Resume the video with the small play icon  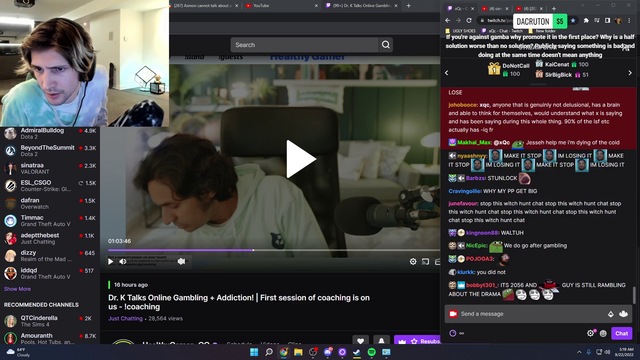point(111,261)
